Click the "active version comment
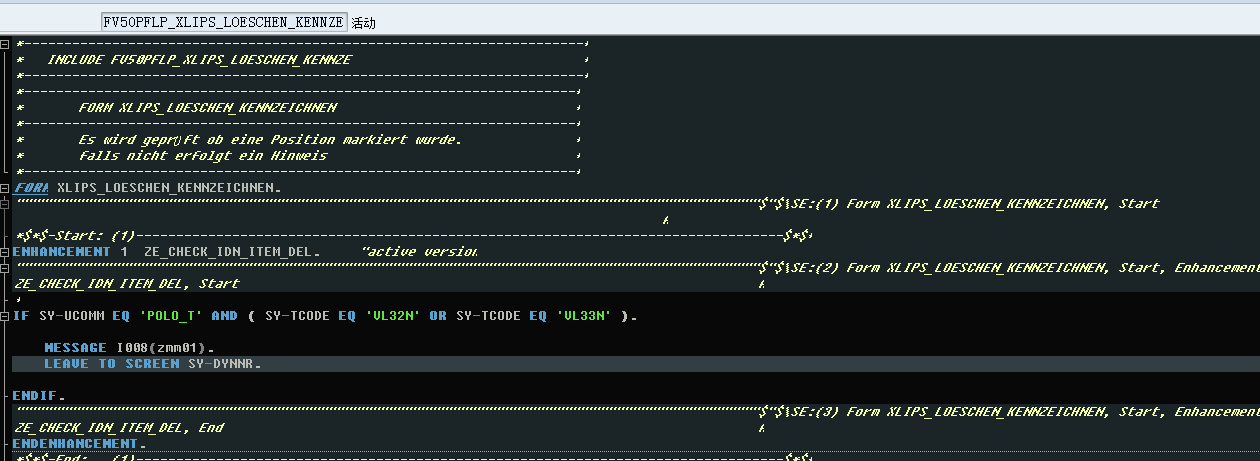 tap(419, 252)
